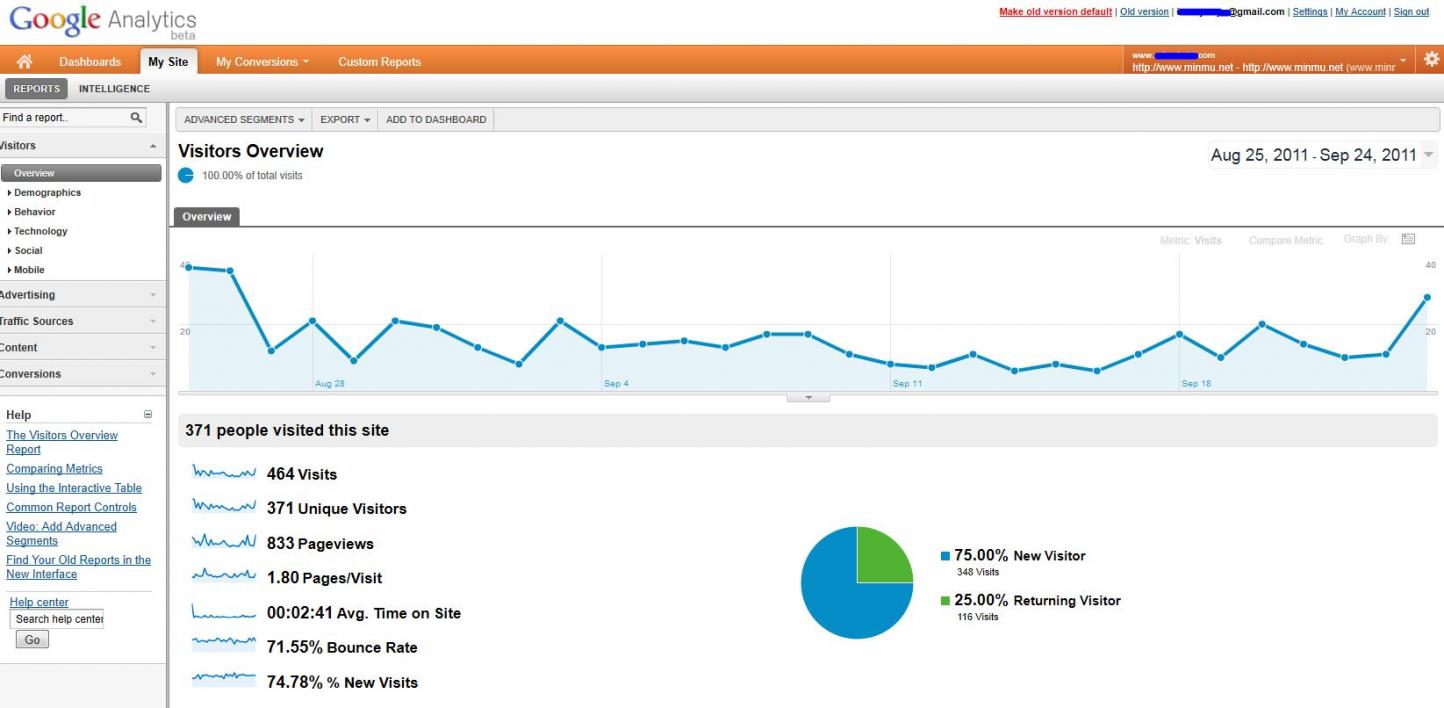Select Overview in Visitors sidebar
The image size is (1444, 708).
click(x=81, y=173)
